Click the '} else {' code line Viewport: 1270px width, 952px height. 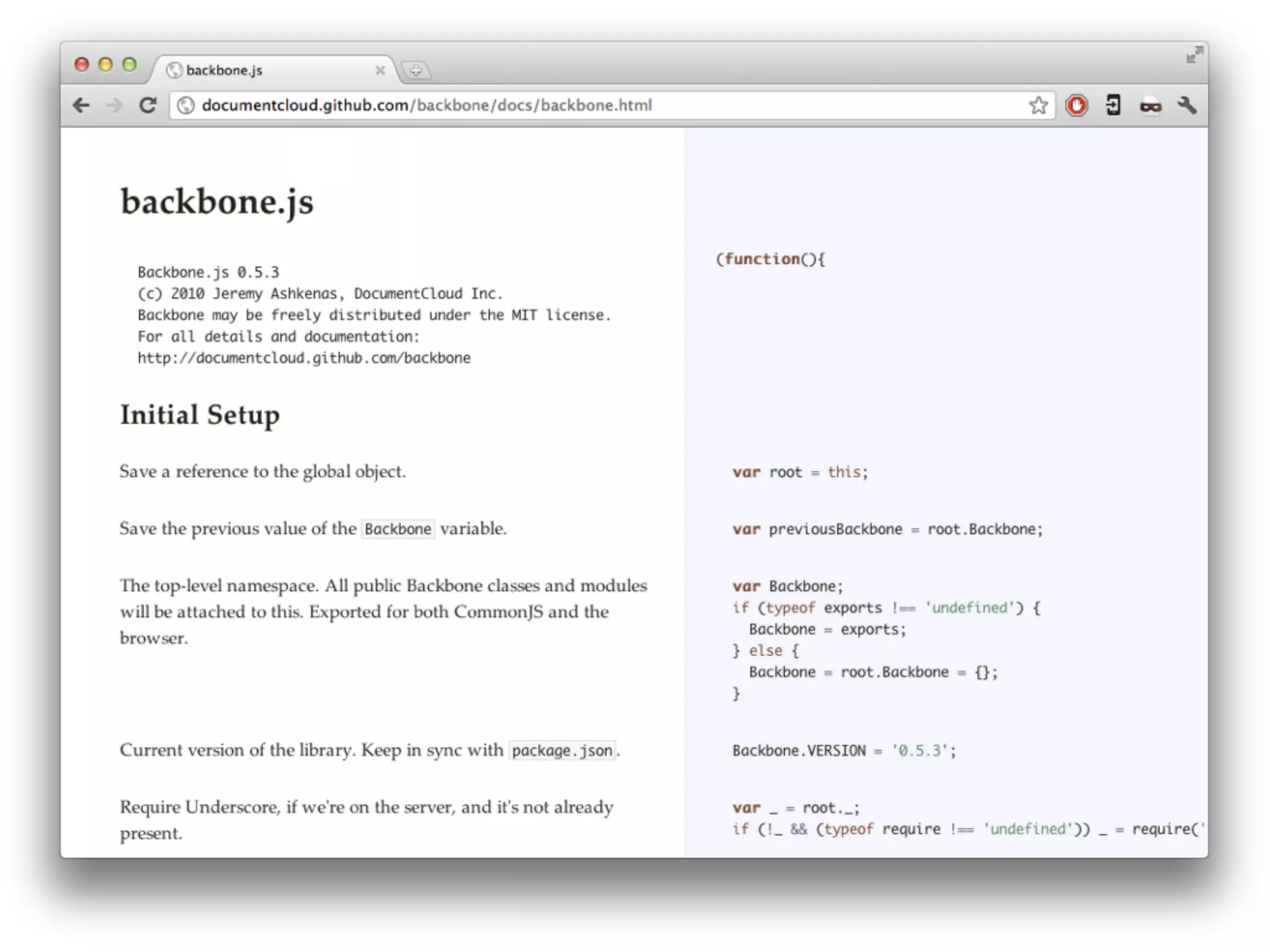coord(766,651)
